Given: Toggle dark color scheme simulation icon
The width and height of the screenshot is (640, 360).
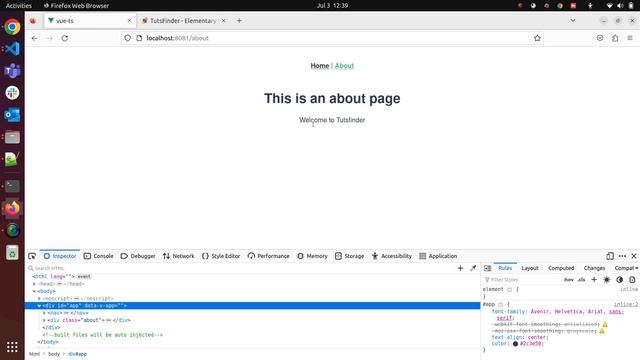Looking at the screenshot, I should [619, 280].
